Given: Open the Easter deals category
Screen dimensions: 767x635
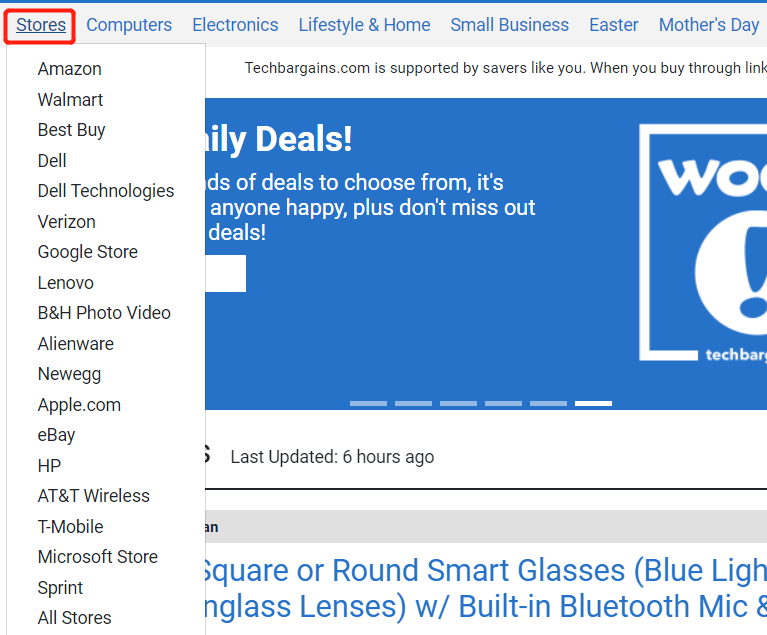Looking at the screenshot, I should pos(614,25).
